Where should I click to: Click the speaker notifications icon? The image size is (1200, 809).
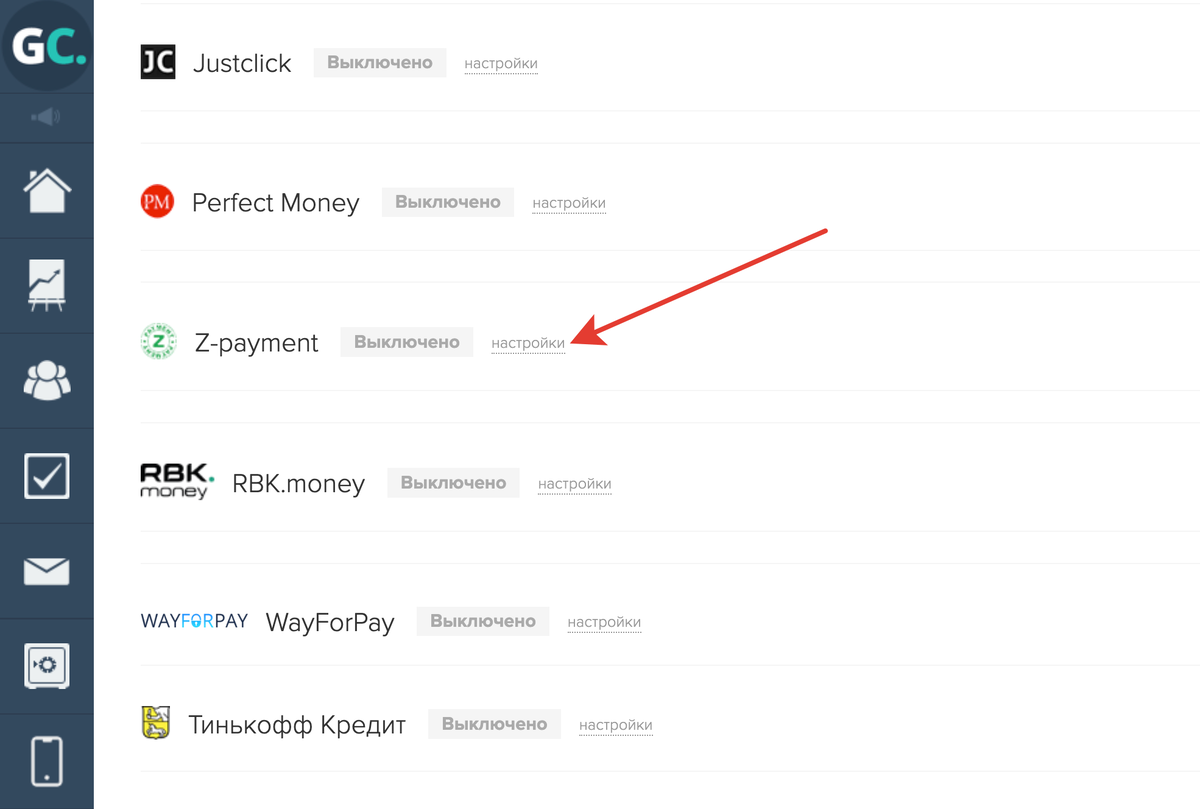pos(46,117)
